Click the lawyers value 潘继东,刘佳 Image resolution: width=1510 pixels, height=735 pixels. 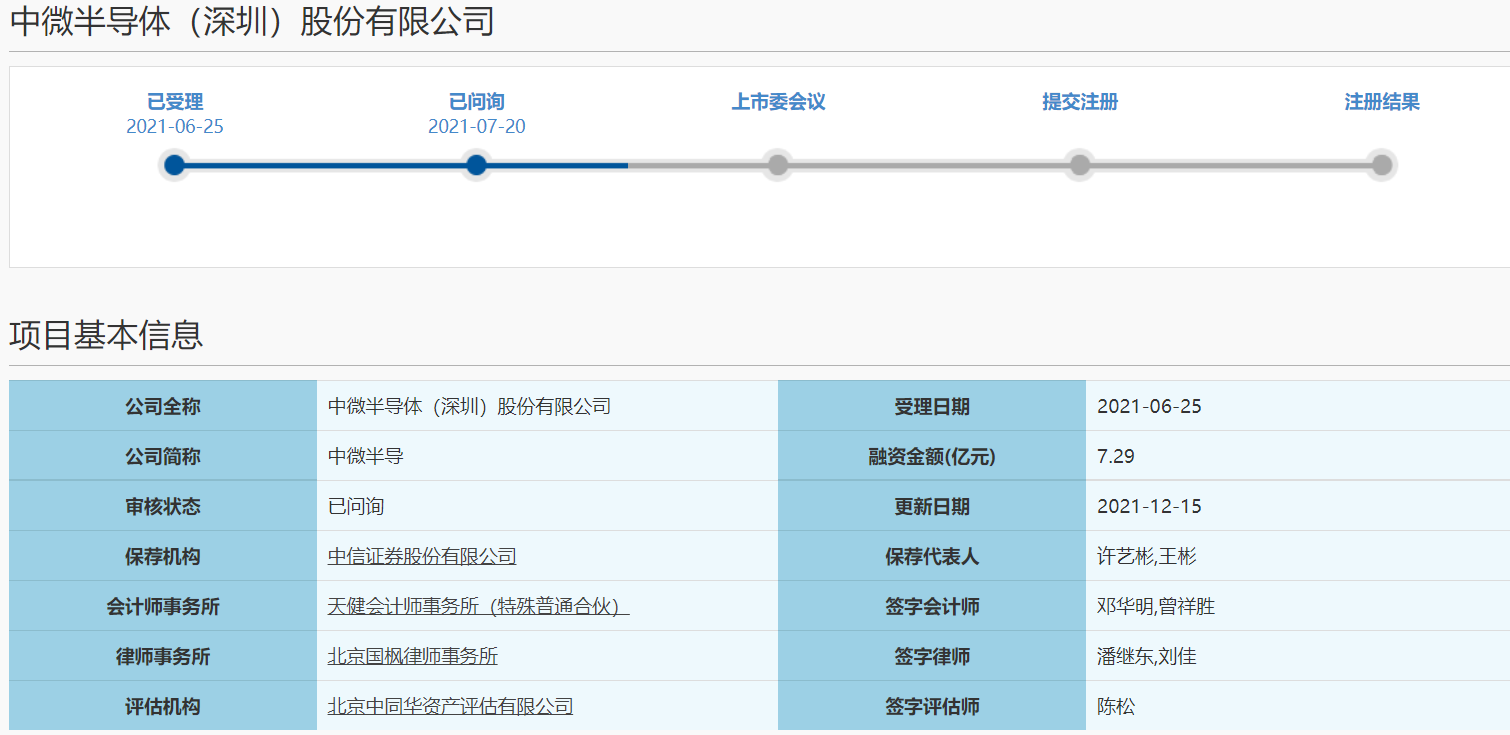point(1146,657)
